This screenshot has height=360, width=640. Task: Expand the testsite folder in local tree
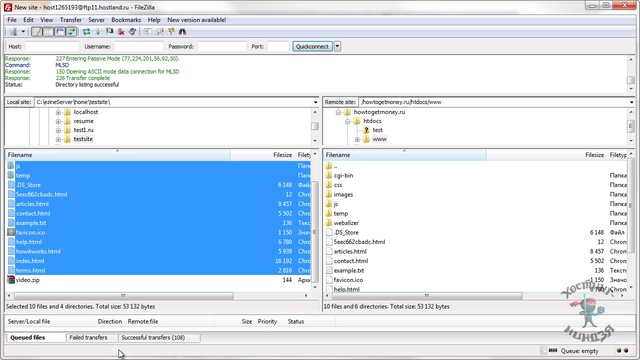tap(58, 139)
